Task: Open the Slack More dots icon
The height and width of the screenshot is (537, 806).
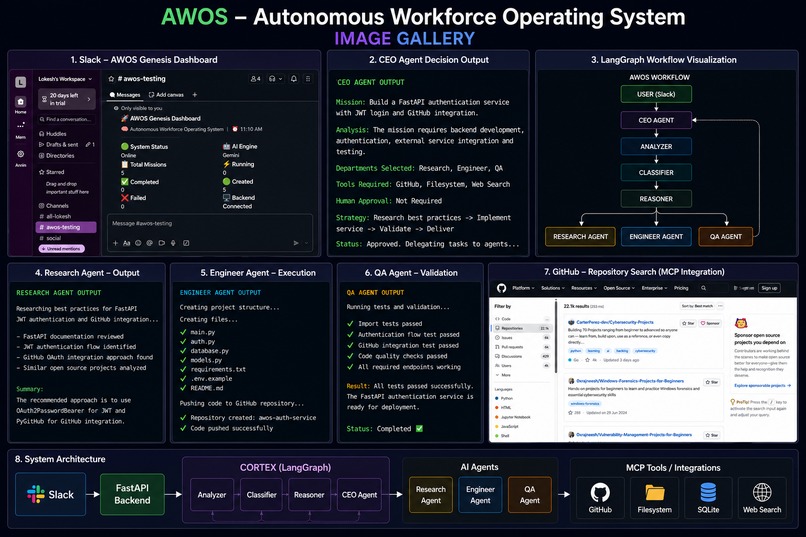Action: pos(21,125)
